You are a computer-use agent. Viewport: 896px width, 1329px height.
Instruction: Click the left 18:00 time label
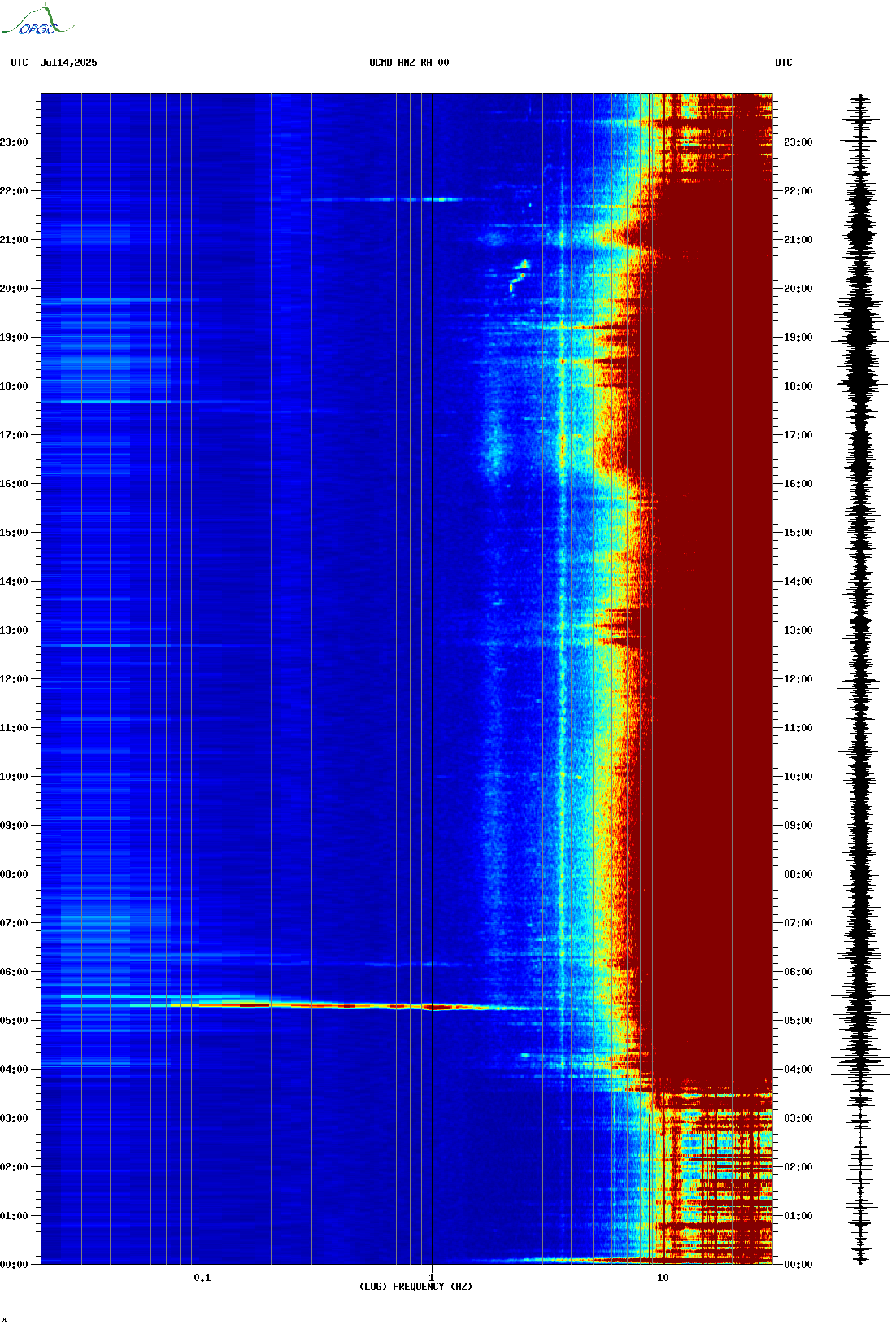point(14,386)
